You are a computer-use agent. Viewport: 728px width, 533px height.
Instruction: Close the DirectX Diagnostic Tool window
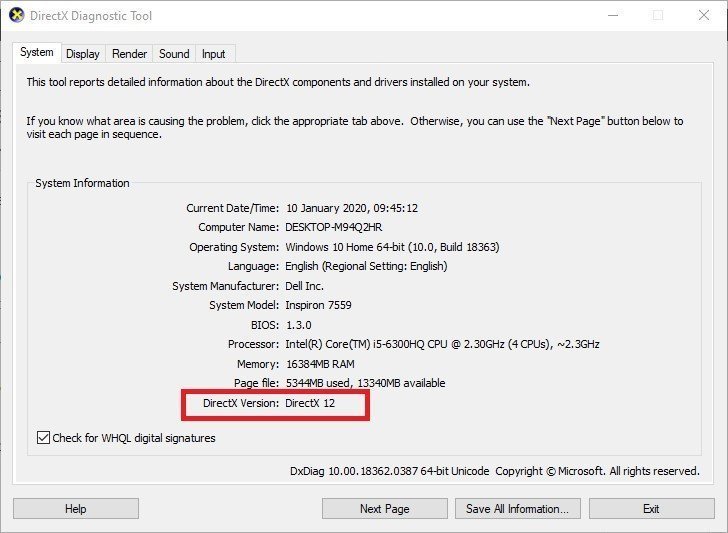[x=703, y=15]
